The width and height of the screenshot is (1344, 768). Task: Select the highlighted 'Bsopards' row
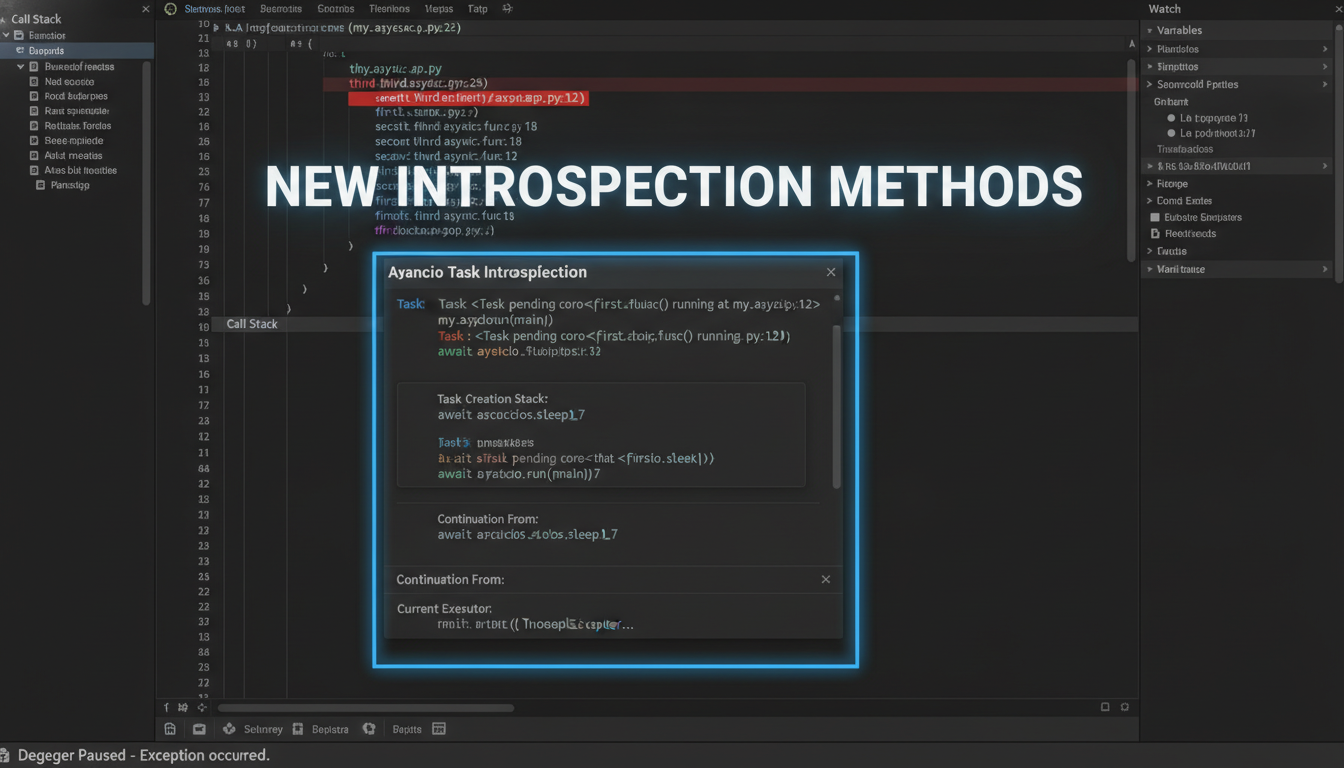pyautogui.click(x=77, y=50)
